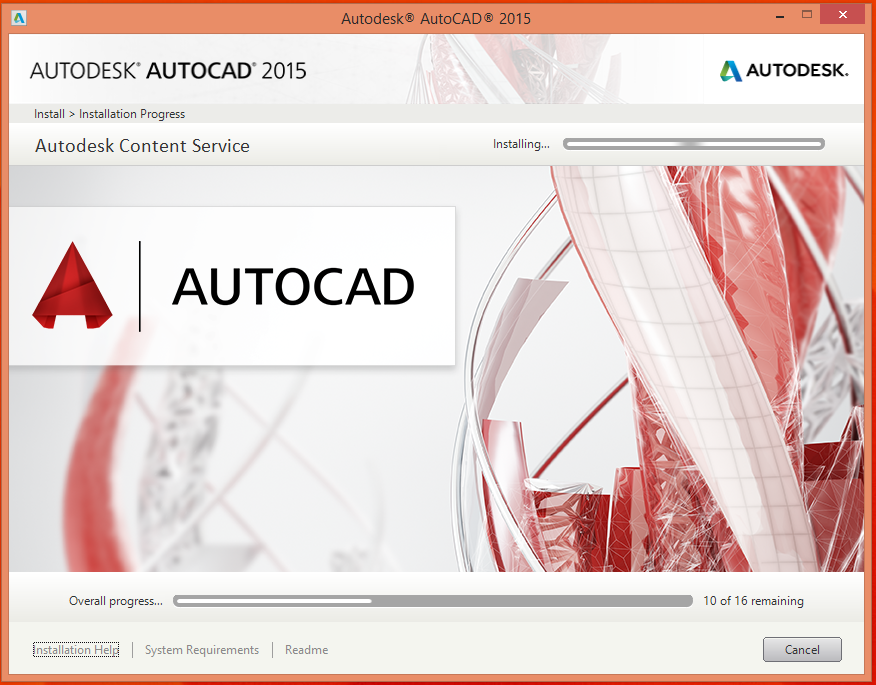Screen dimensions: 876x685
Task: Click the Autodesk logo at top right
Action: 784,70
